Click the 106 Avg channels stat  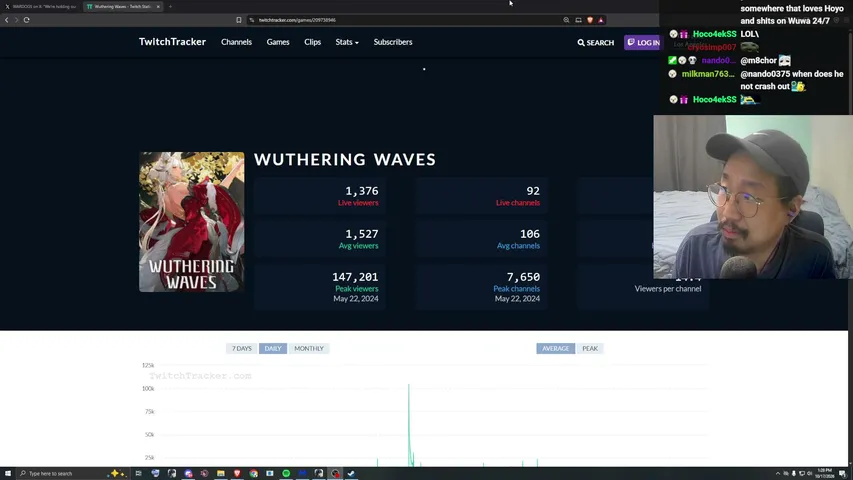[481, 239]
